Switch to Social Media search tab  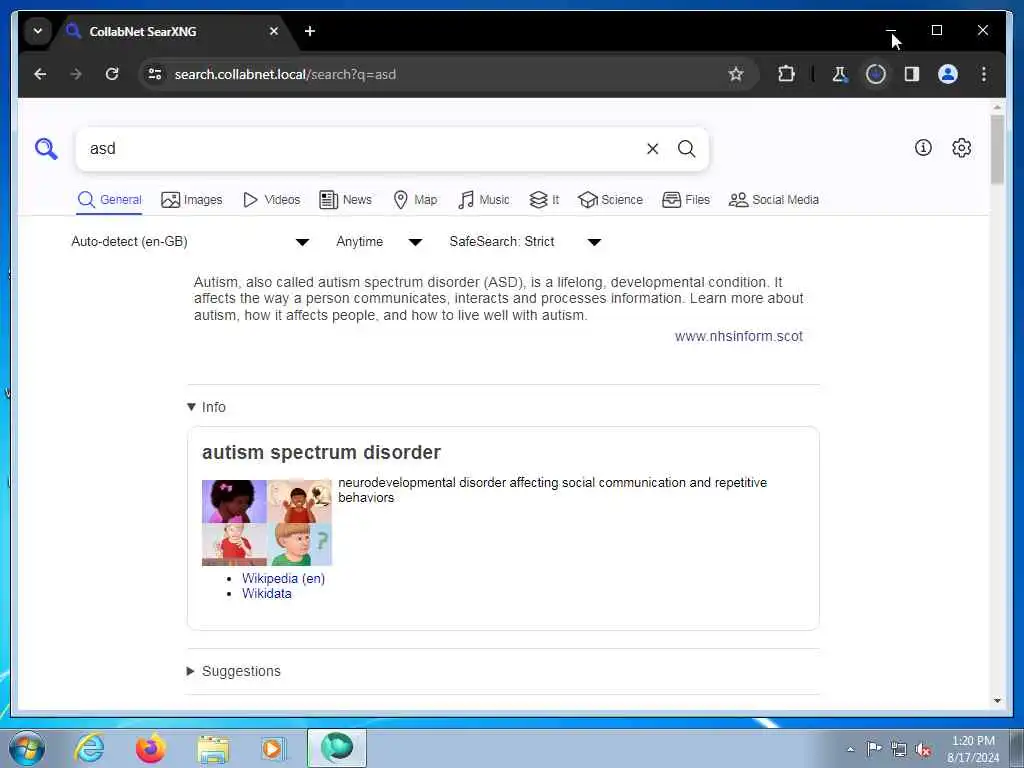click(774, 200)
